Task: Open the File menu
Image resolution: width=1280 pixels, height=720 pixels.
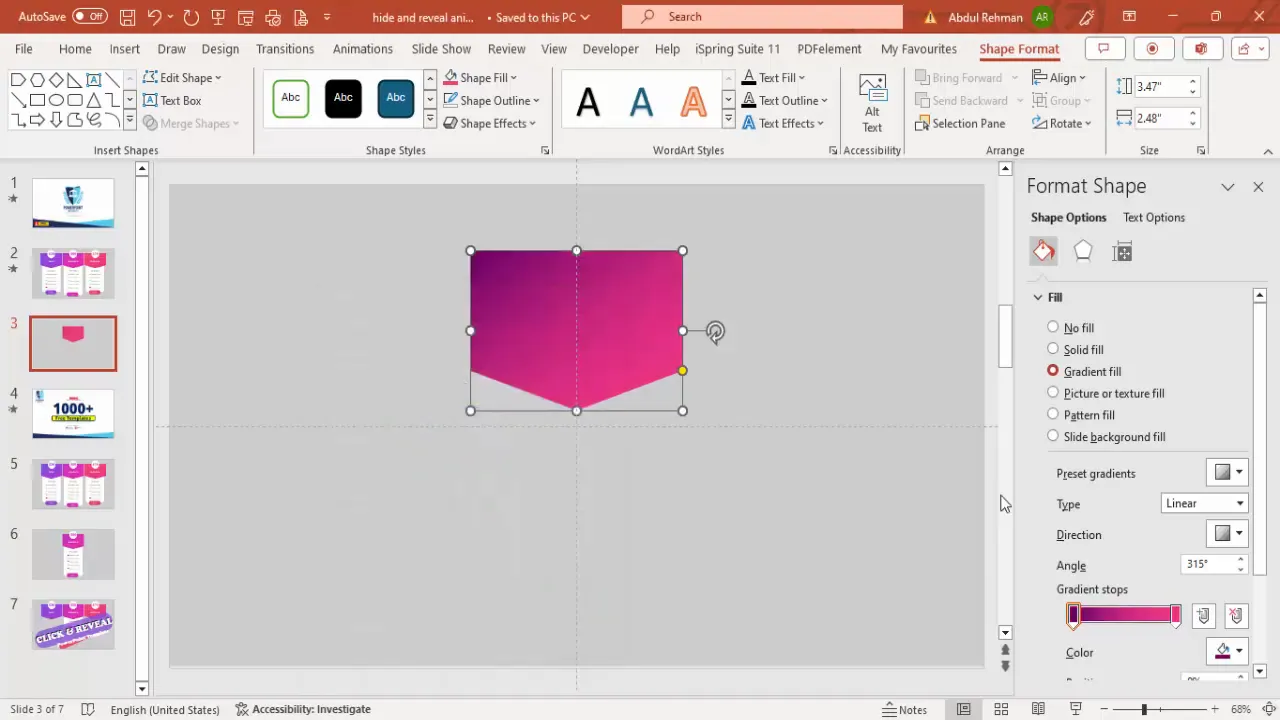Action: [24, 49]
